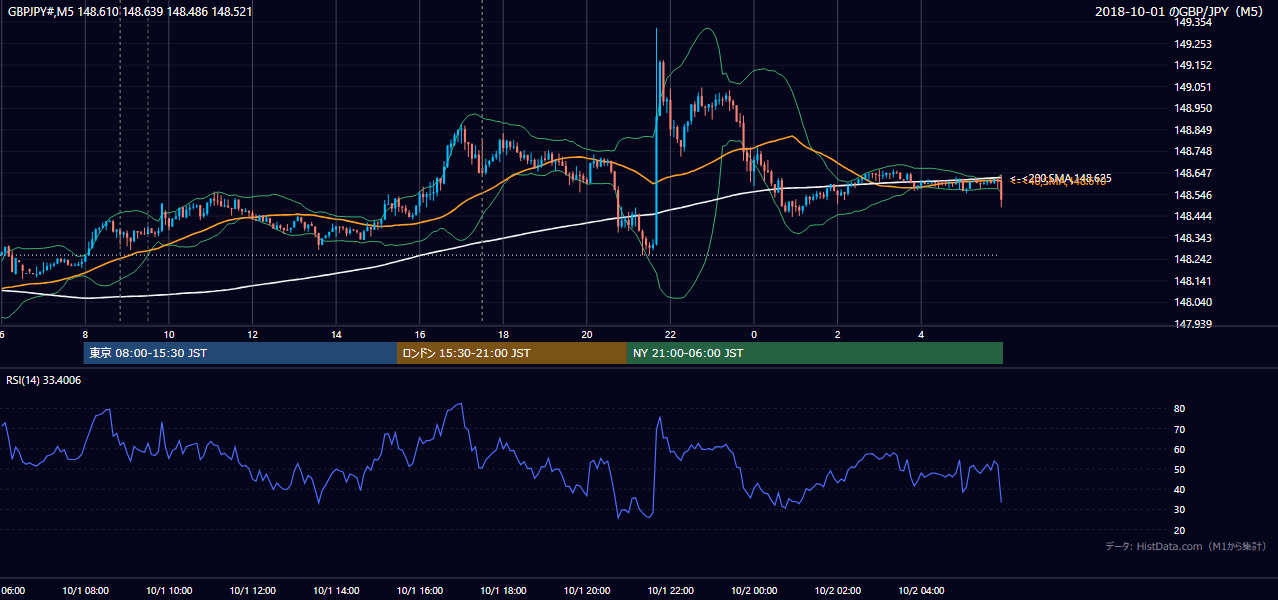1278x600 pixels.
Task: Click the 10/1 12:00 date label
Action: [252, 591]
